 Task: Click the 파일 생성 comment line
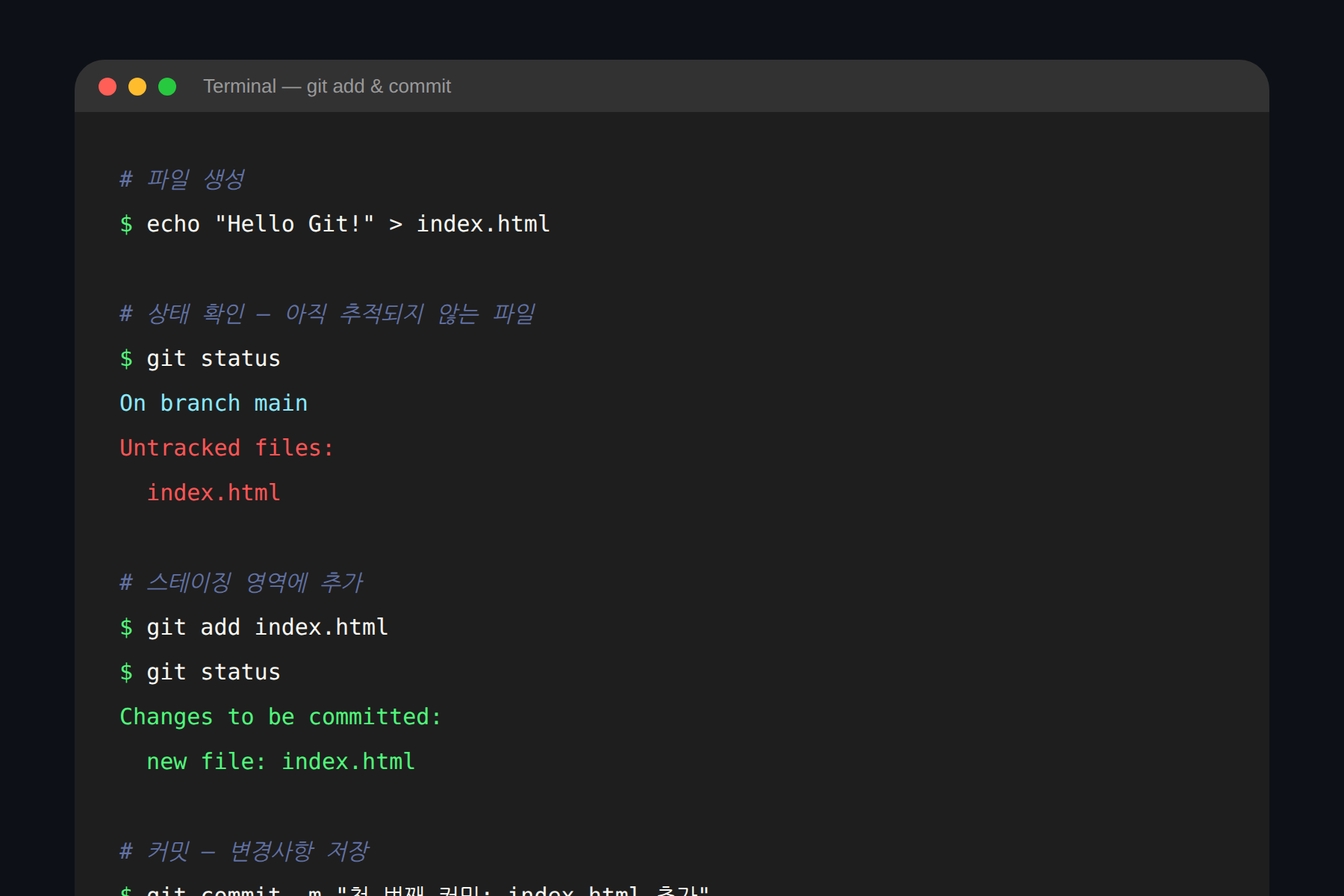point(183,178)
